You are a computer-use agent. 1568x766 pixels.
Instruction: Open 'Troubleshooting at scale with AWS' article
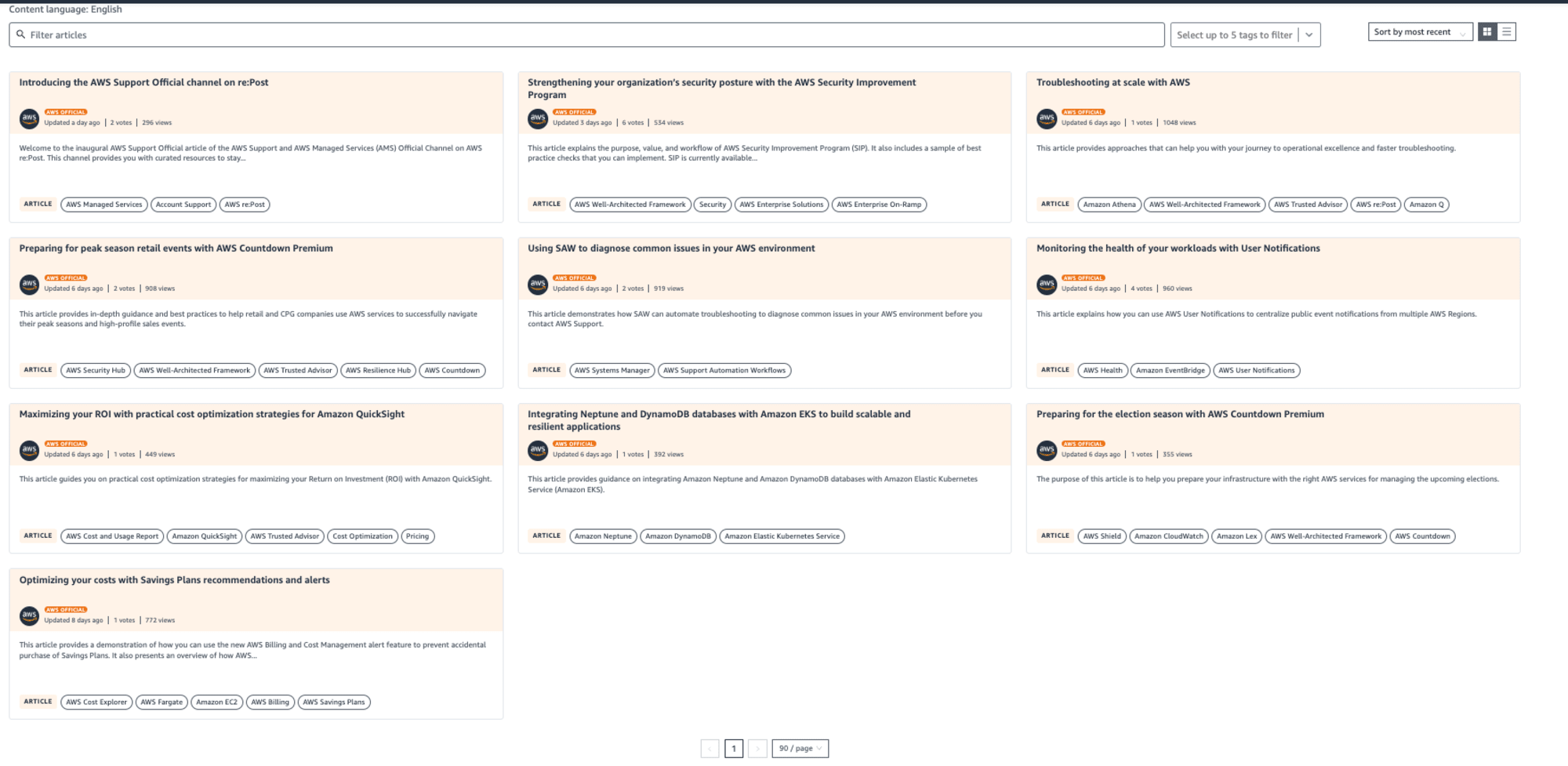click(1113, 82)
